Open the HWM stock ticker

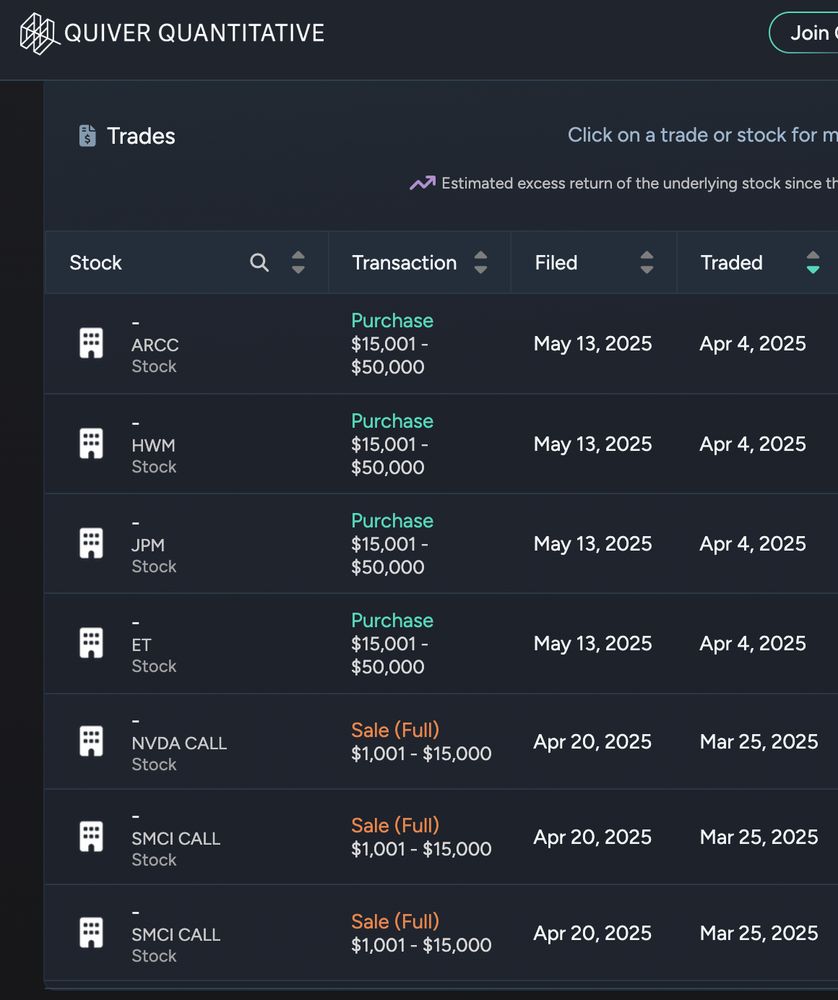click(153, 445)
